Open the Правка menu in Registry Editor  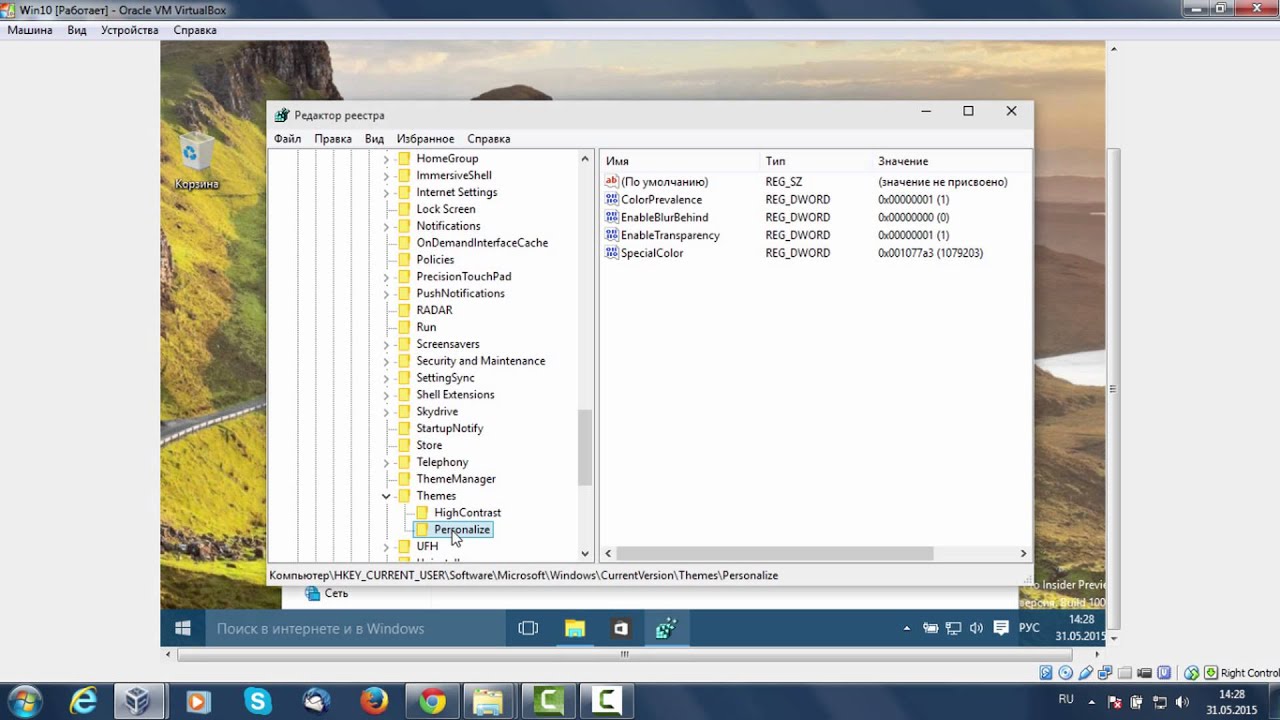(333, 139)
